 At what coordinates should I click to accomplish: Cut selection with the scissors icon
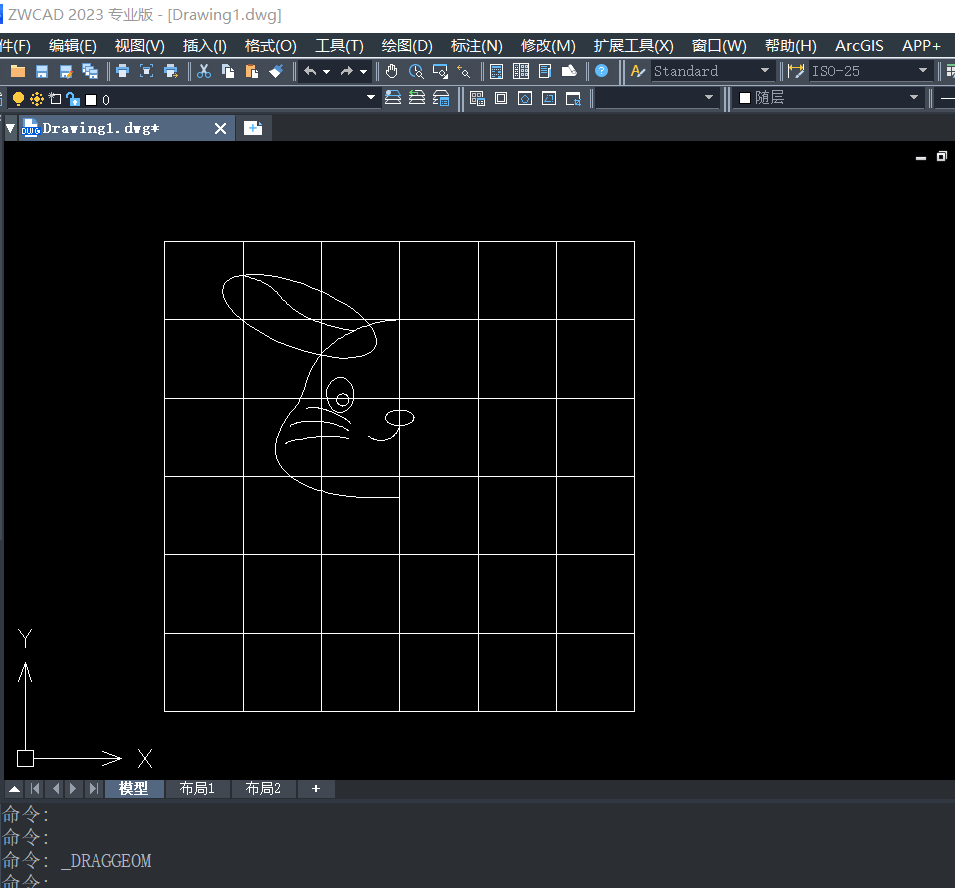tap(204, 71)
